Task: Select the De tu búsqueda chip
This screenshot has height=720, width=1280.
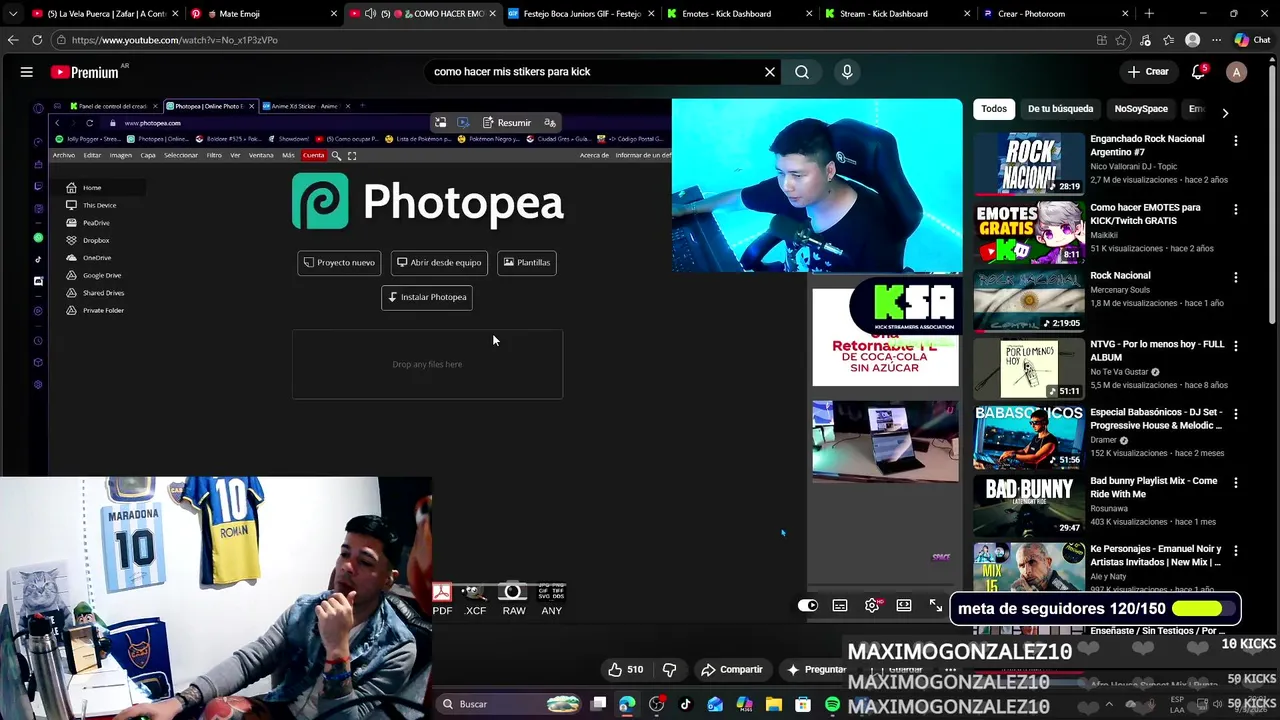Action: point(1061,109)
